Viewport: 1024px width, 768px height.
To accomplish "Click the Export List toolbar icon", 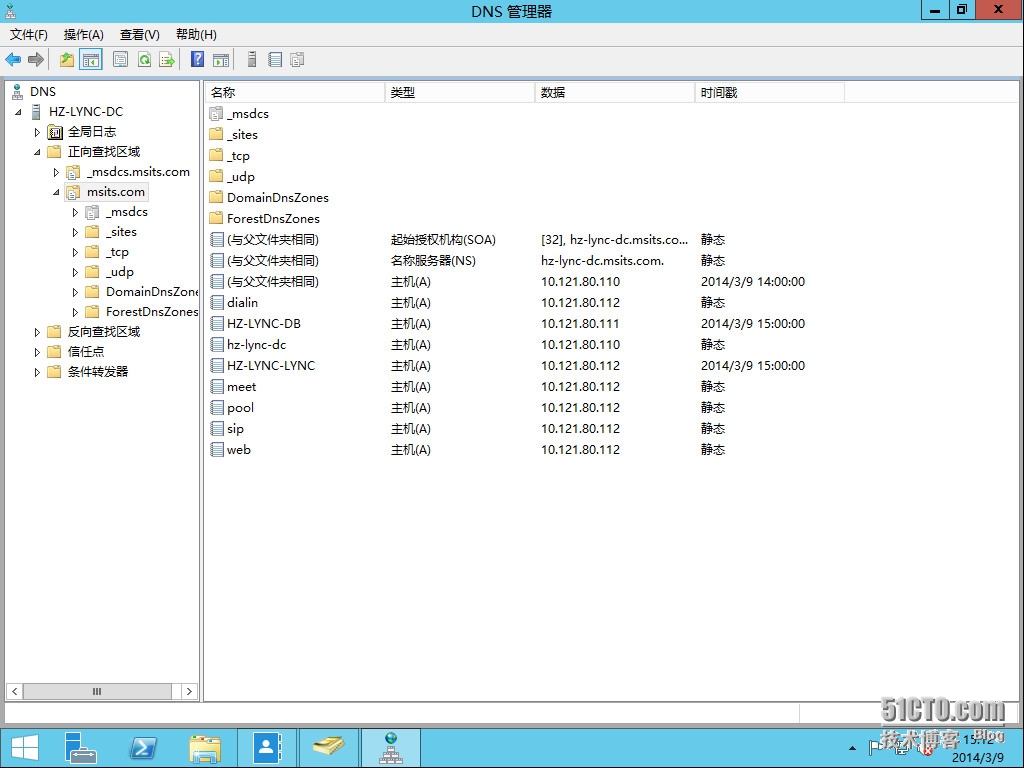I will click(x=167, y=60).
